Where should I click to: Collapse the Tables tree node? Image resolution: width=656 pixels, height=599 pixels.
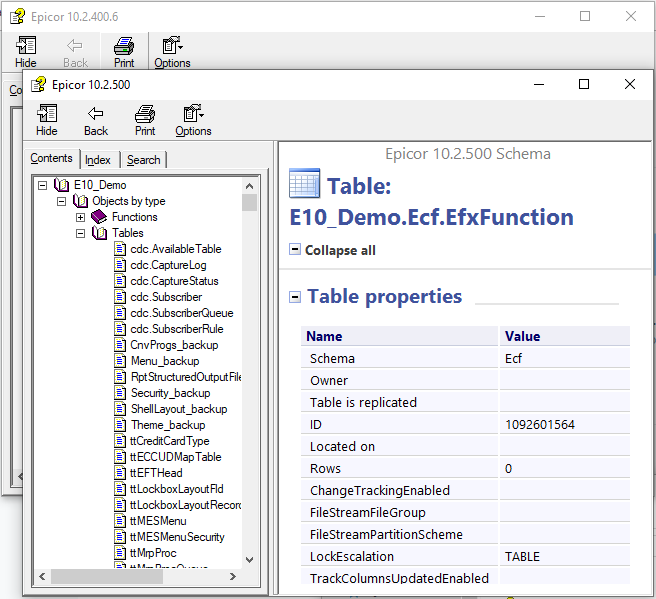click(x=80, y=233)
